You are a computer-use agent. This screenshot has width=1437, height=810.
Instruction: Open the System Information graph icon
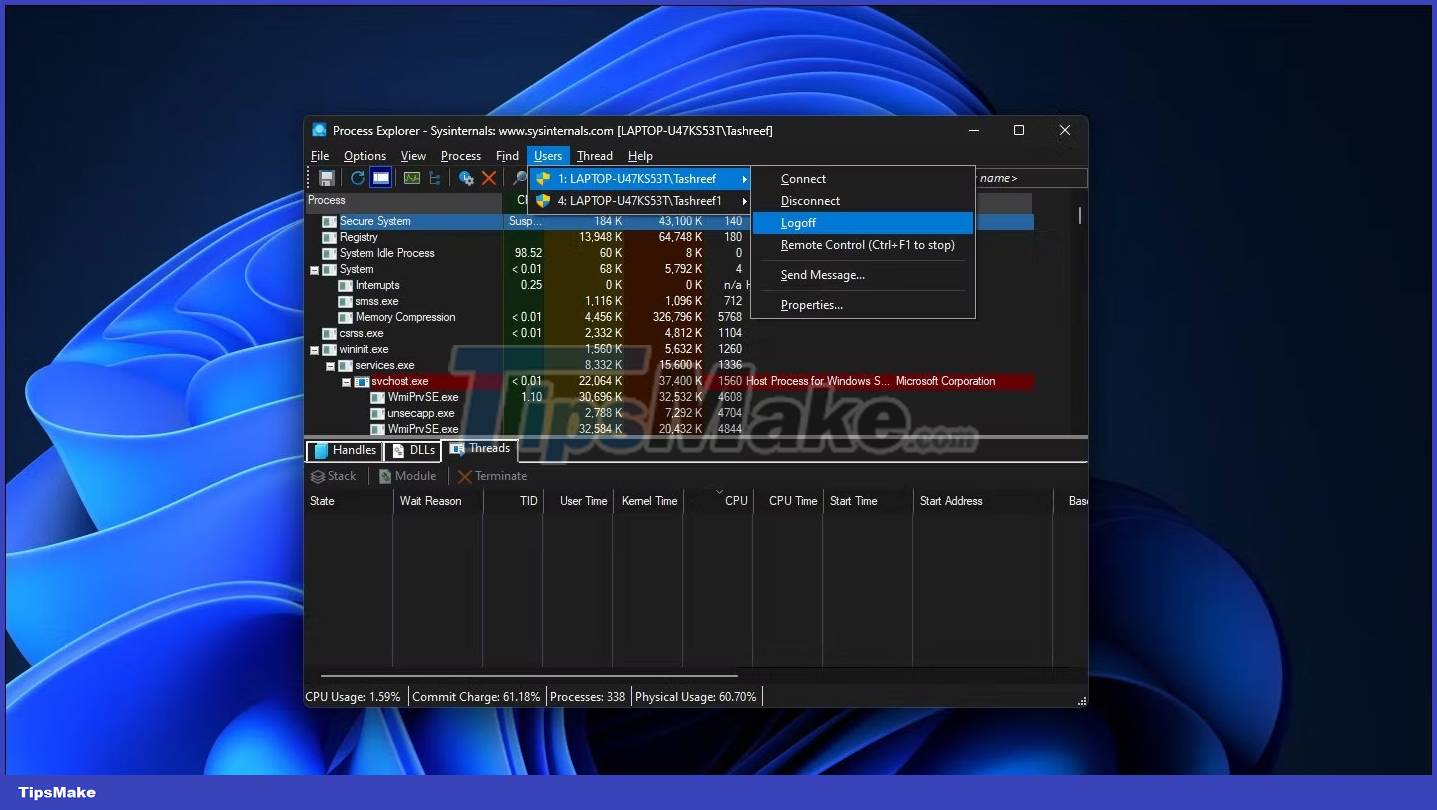(411, 178)
